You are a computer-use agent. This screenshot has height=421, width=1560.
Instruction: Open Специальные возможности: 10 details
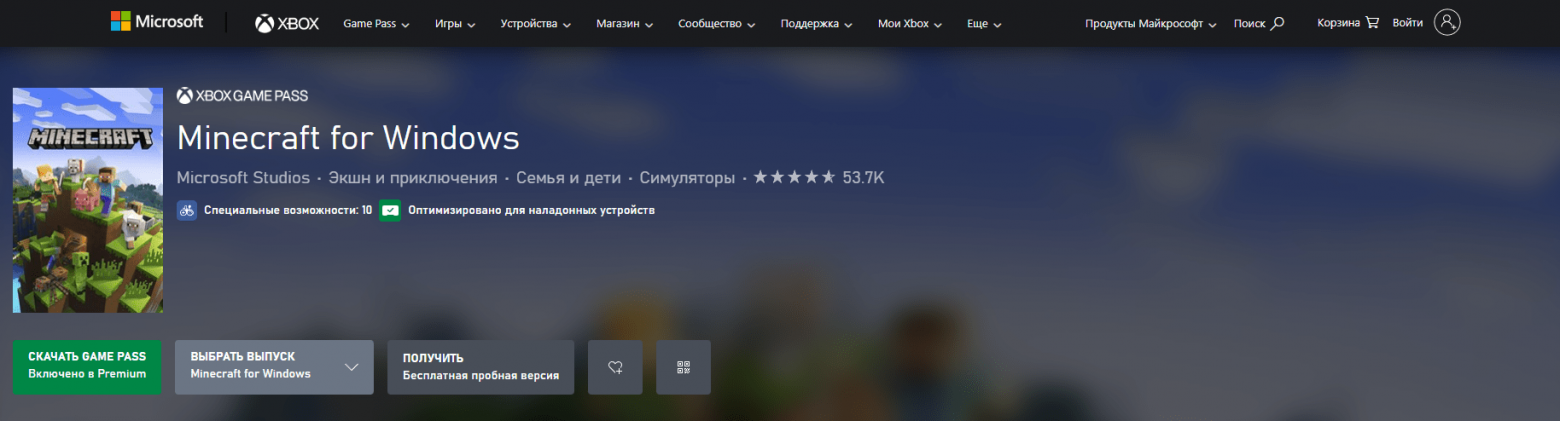click(288, 211)
